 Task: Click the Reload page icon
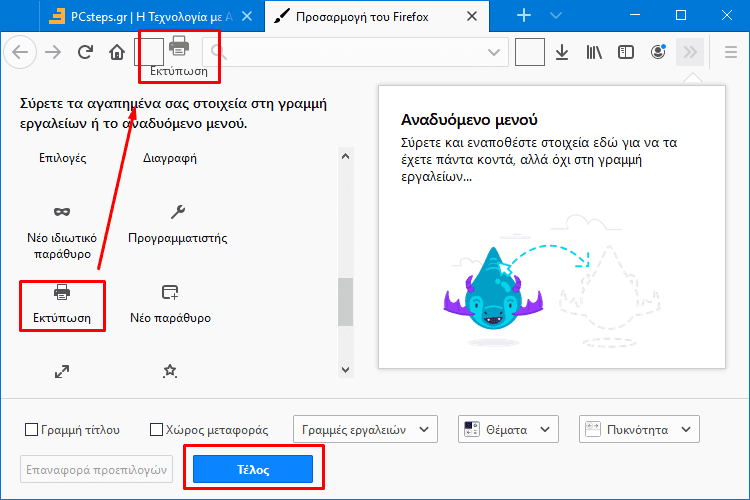(x=85, y=52)
